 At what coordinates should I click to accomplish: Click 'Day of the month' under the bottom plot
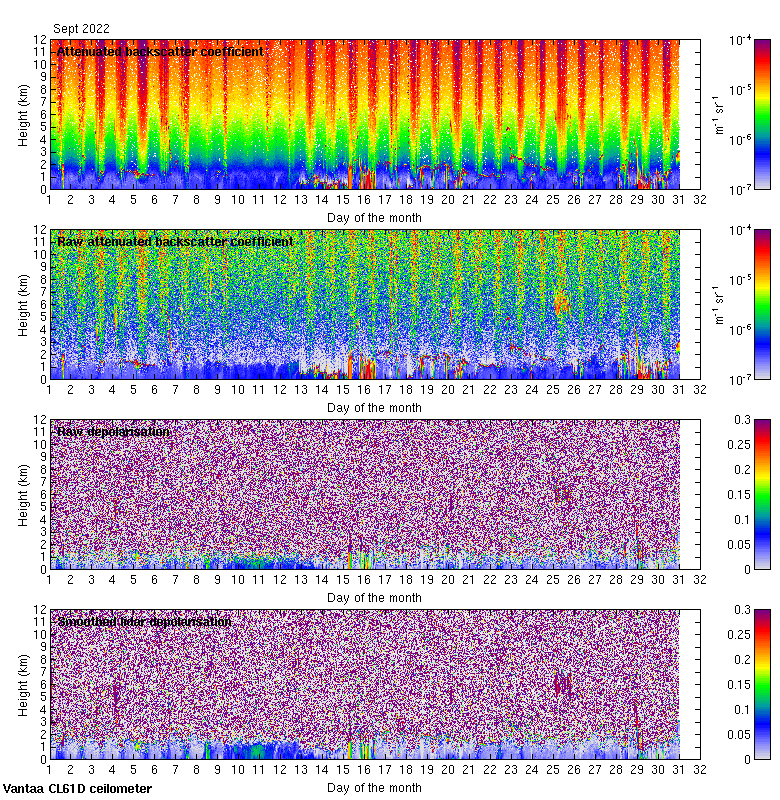[x=374, y=787]
